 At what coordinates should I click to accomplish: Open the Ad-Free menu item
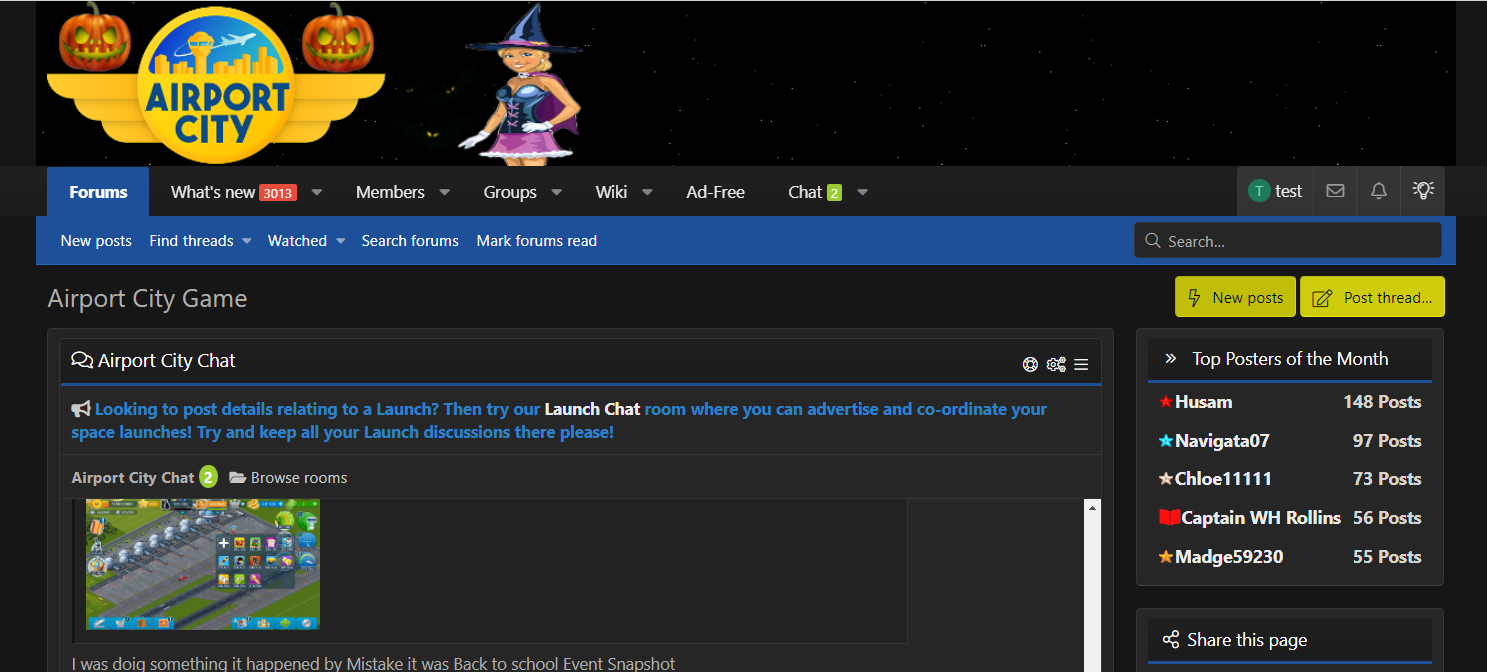pyautogui.click(x=715, y=192)
